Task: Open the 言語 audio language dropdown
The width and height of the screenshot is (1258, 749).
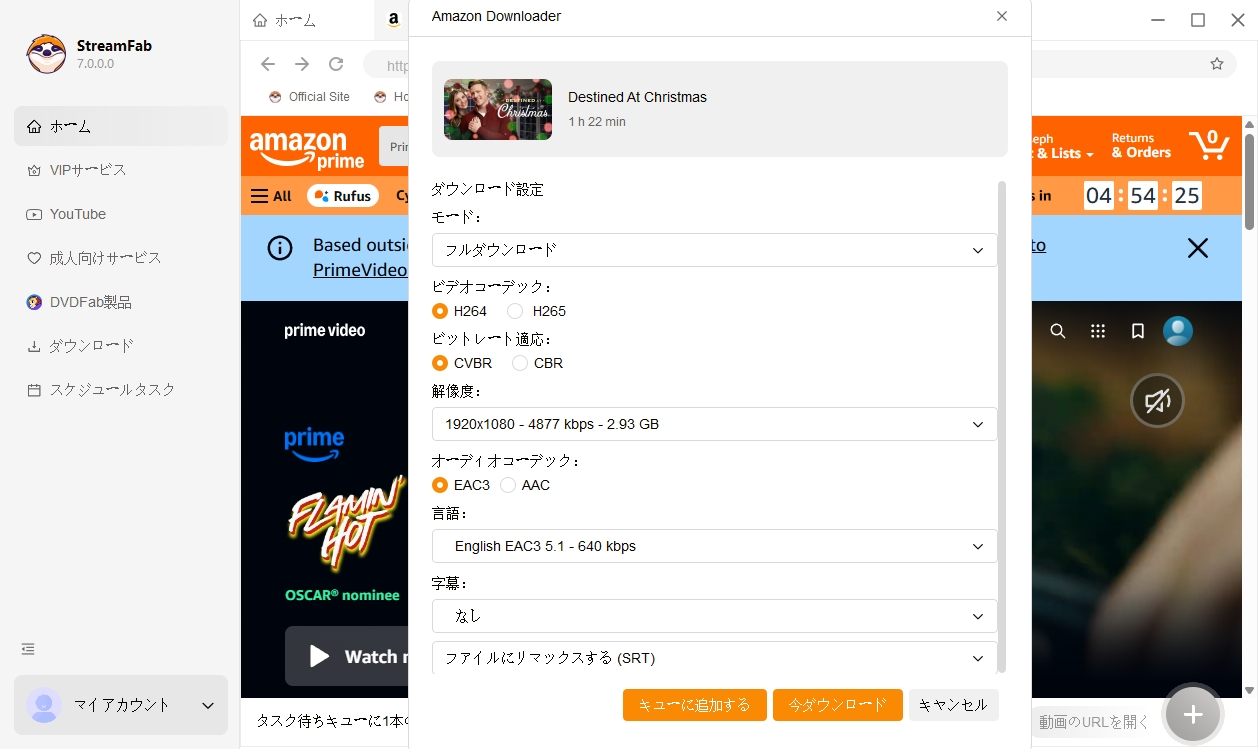Action: click(713, 546)
